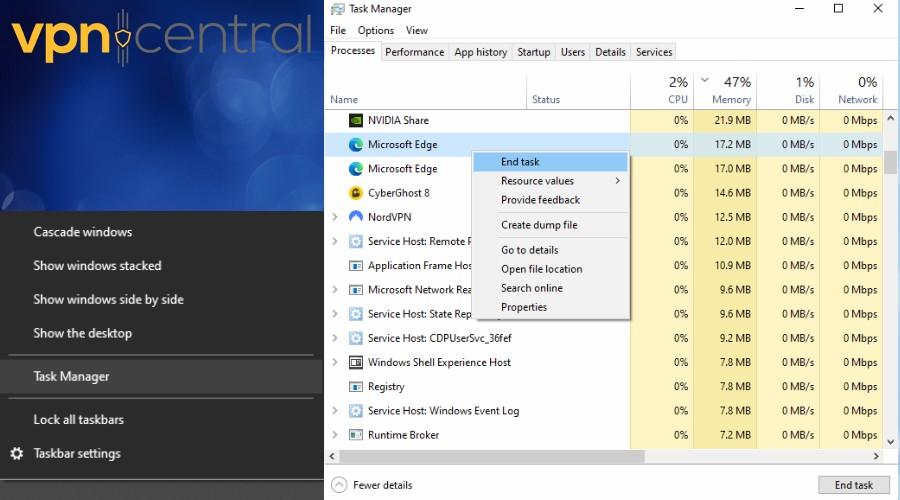Click the Microsoft Network Realtime process icon
This screenshot has width=900, height=500.
356,290
